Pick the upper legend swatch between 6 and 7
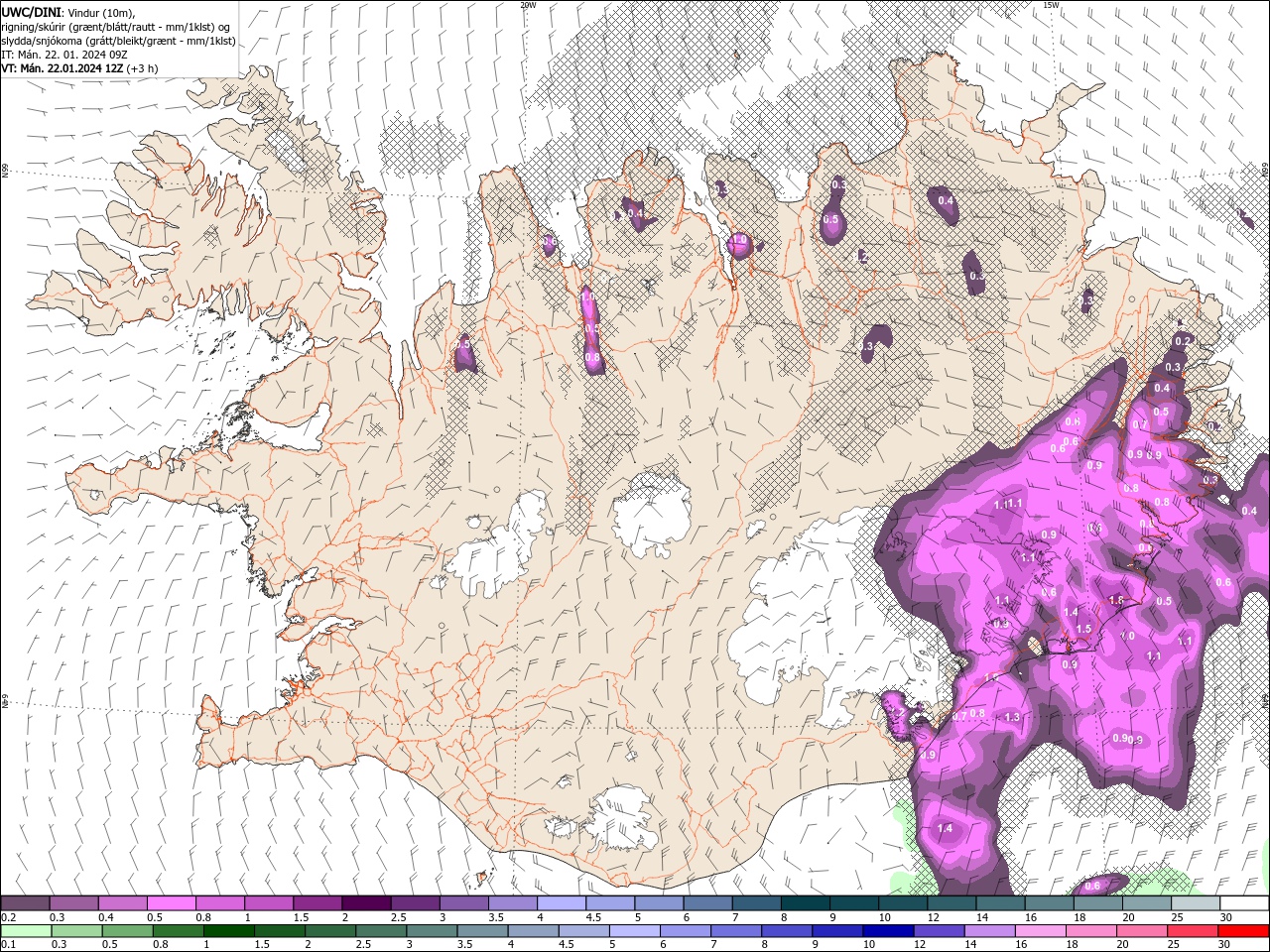The image size is (1270, 952). point(707,903)
